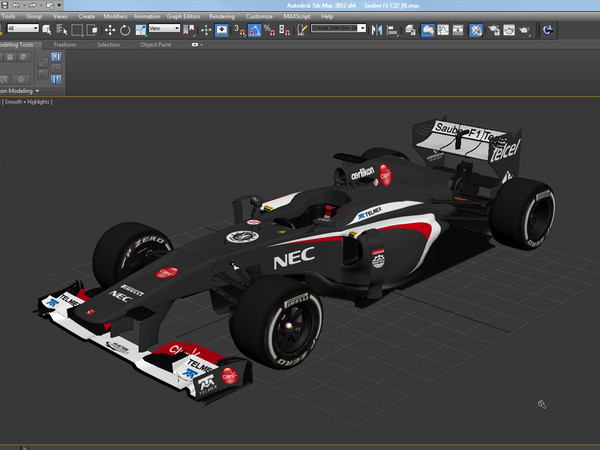Switch to the Freeform tab
Image resolution: width=600 pixels, height=450 pixels.
coord(65,45)
